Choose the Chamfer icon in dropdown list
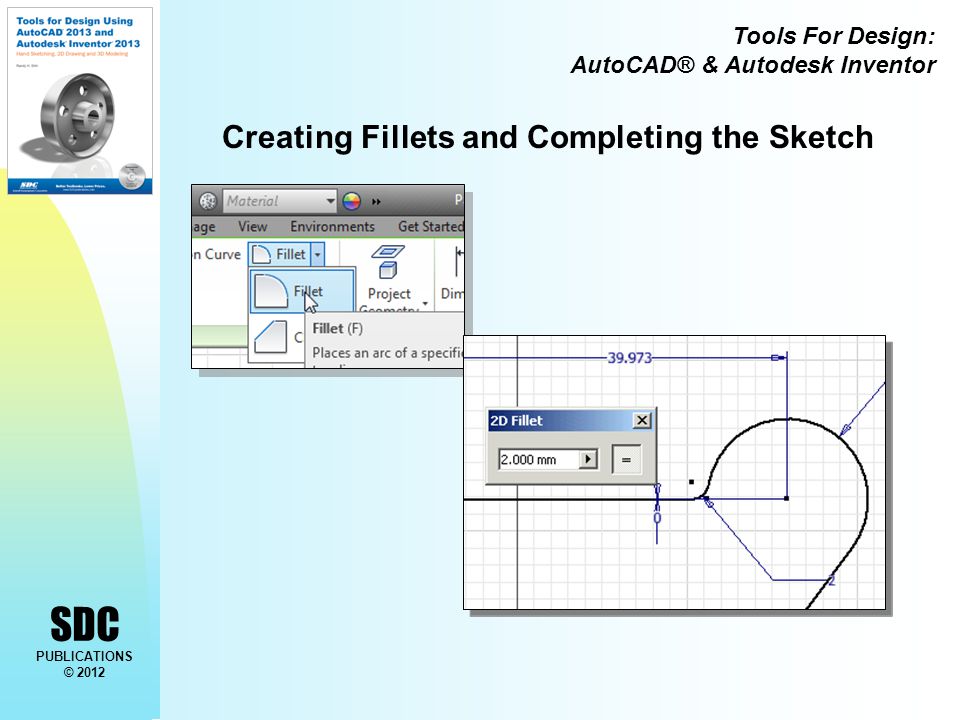This screenshot has width=960, height=720. coord(270,337)
